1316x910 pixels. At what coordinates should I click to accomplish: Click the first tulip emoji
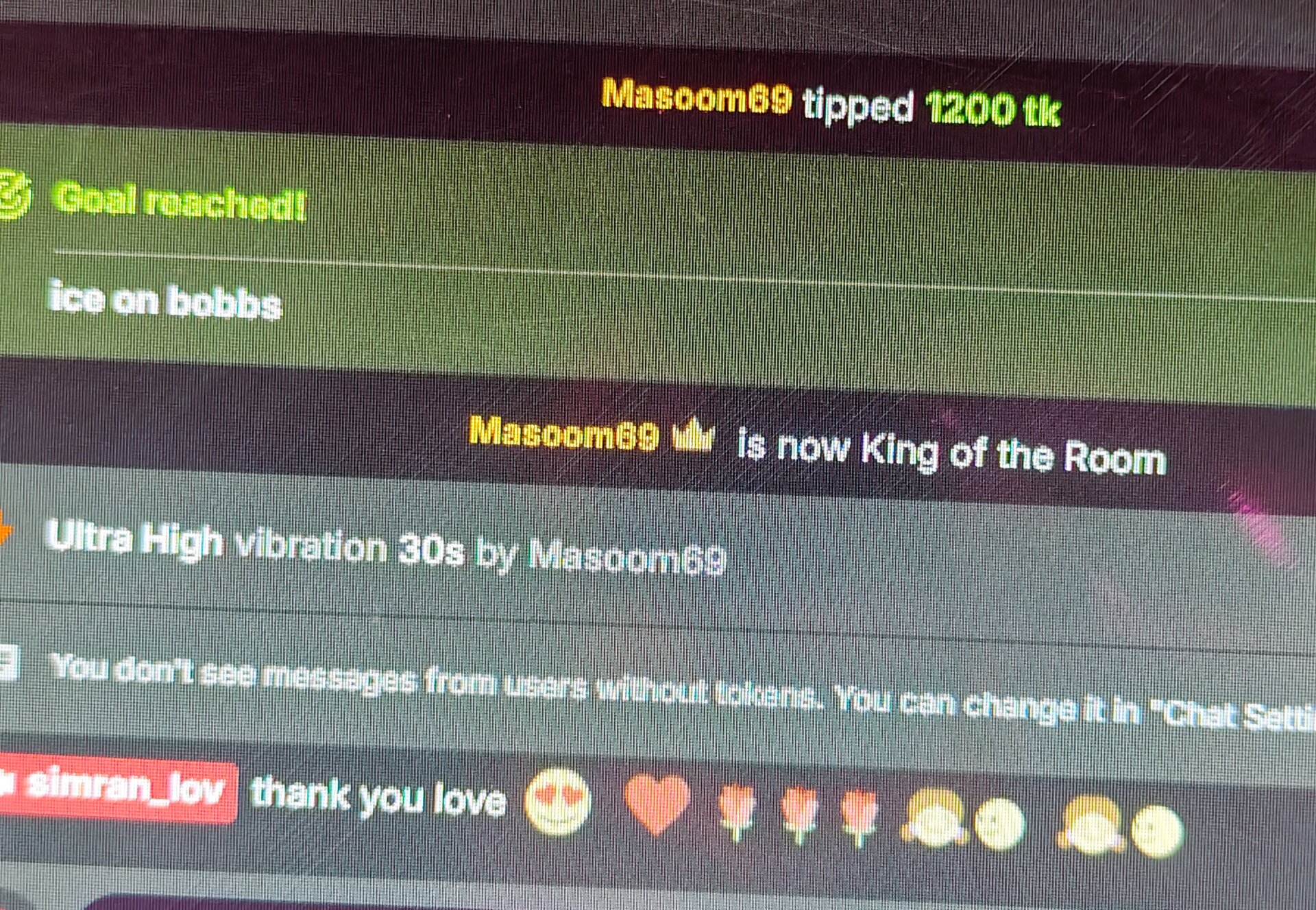point(738,811)
